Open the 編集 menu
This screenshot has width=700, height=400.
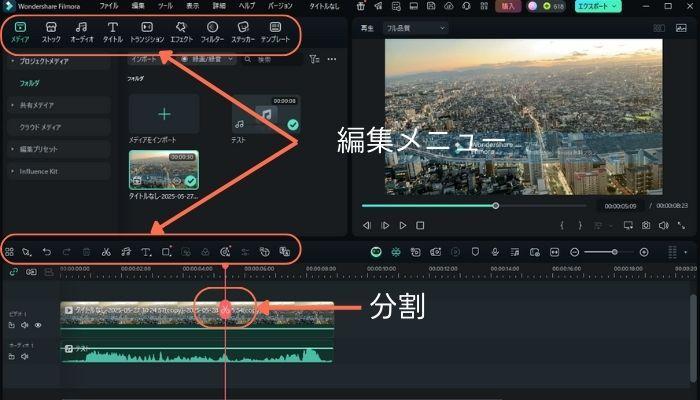[x=138, y=6]
